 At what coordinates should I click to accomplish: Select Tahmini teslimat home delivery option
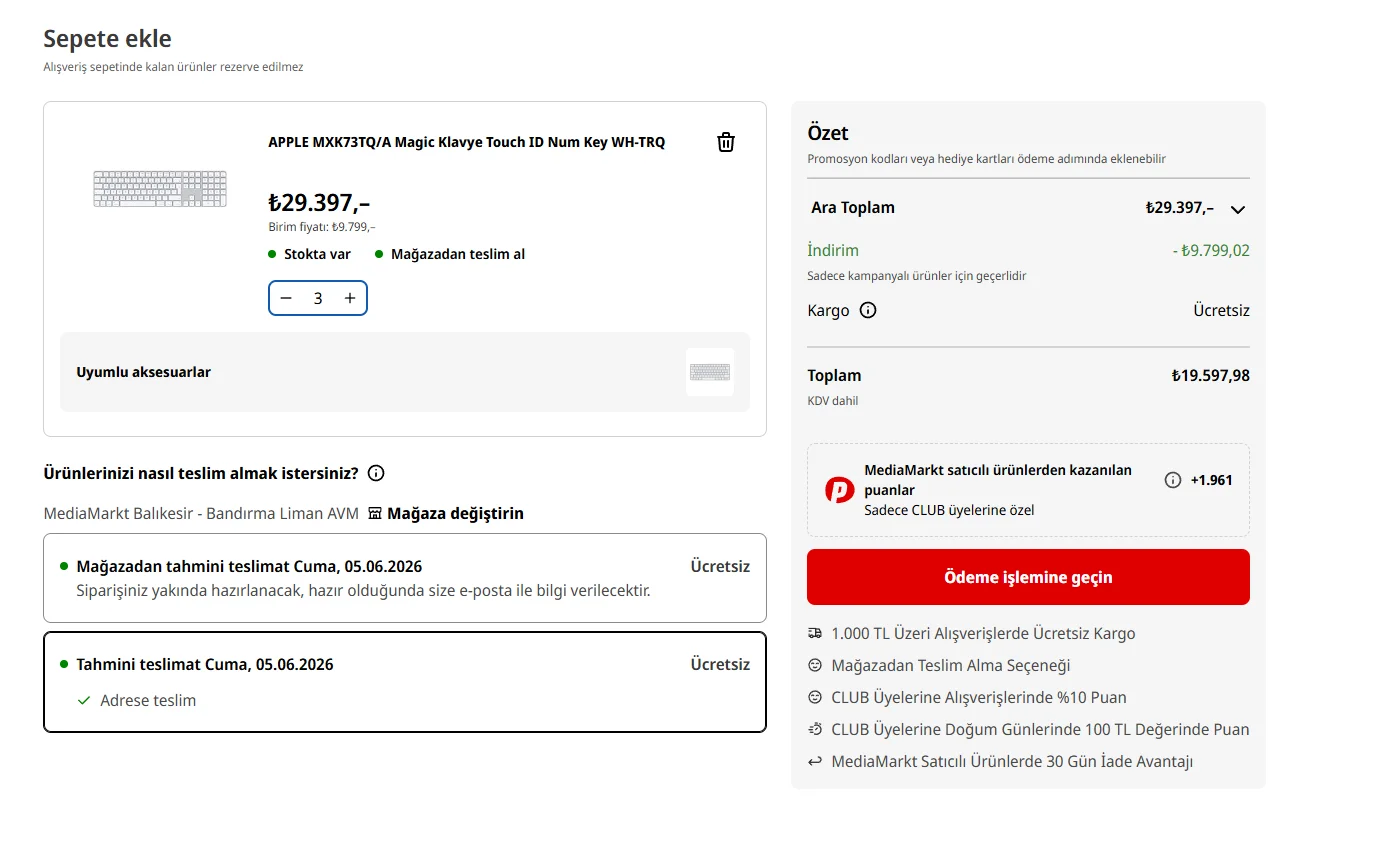point(405,682)
